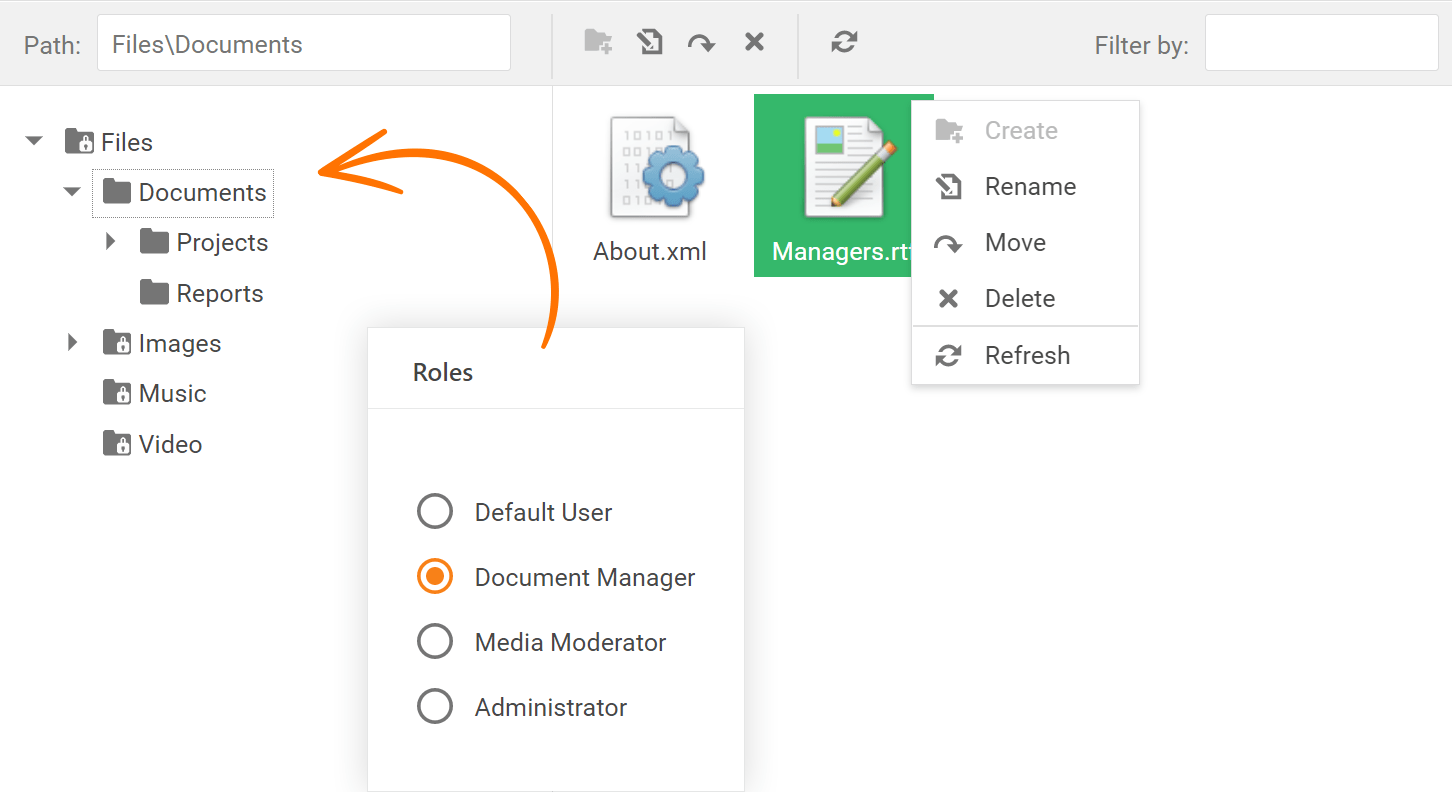Click the Rename icon in the toolbar
This screenshot has height=792, width=1452.
[650, 42]
